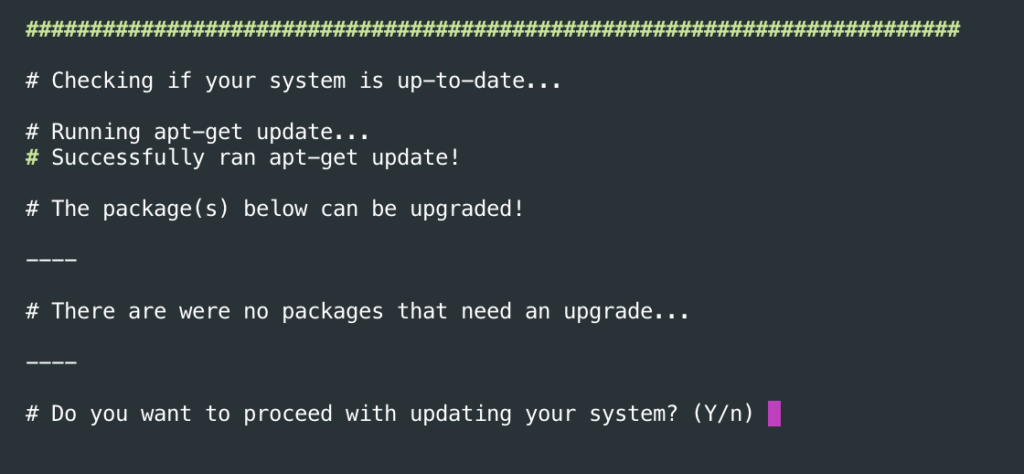Click the "Running apt-get update..." line
Image resolution: width=1024 pixels, height=474 pixels.
198,132
